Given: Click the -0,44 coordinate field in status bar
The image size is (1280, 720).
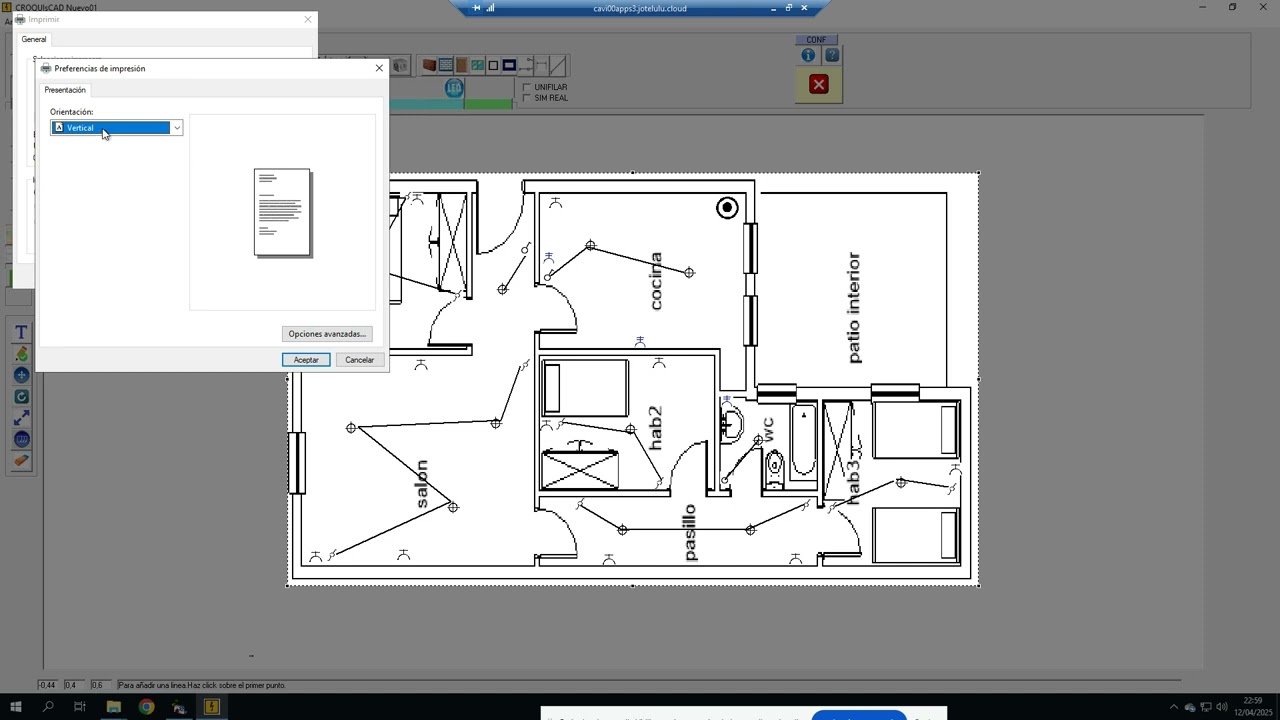Looking at the screenshot, I should pos(49,685).
